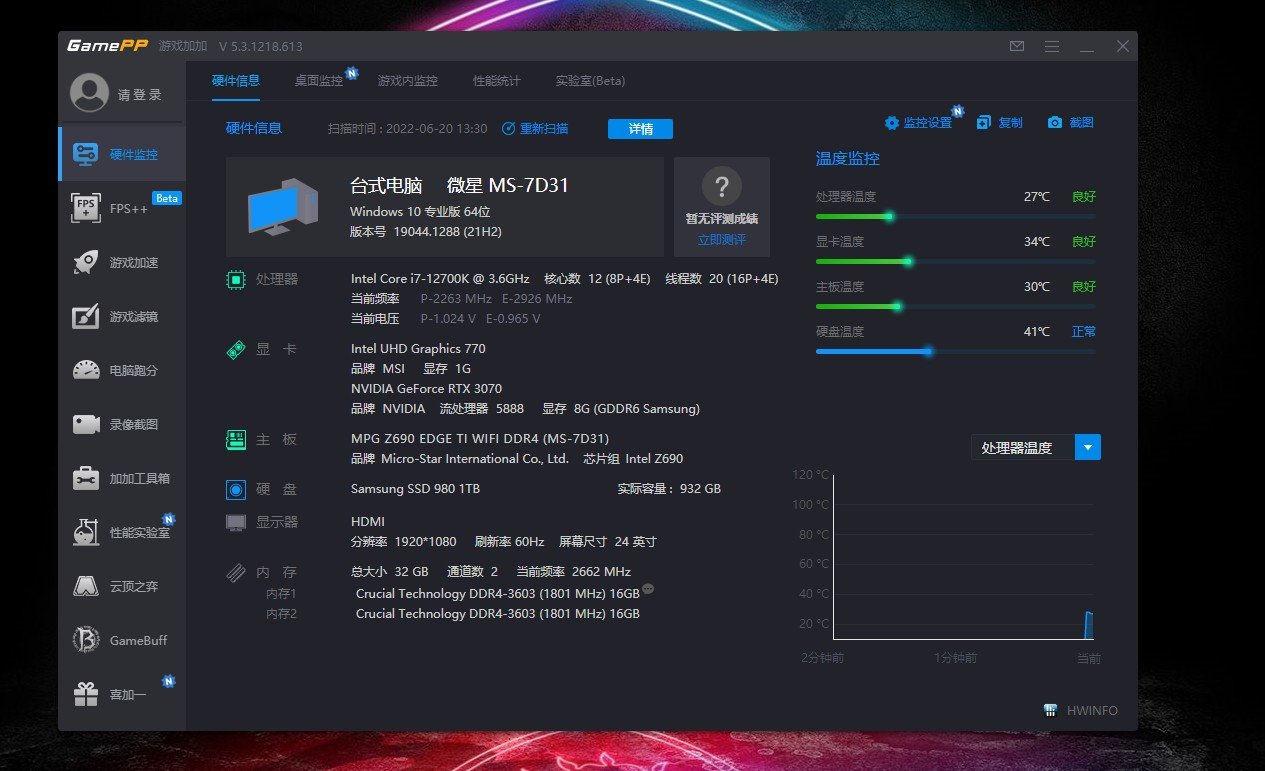Screen dimensions: 1265x771
Task: Click the 显卡温度 progress bar
Action: coord(956,261)
